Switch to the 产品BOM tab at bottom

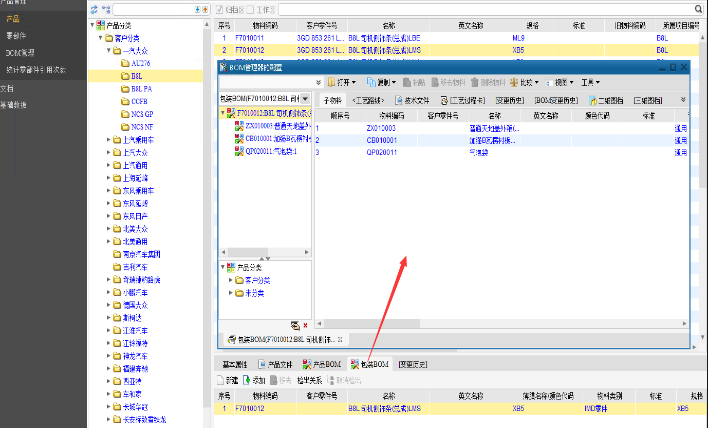(323, 365)
